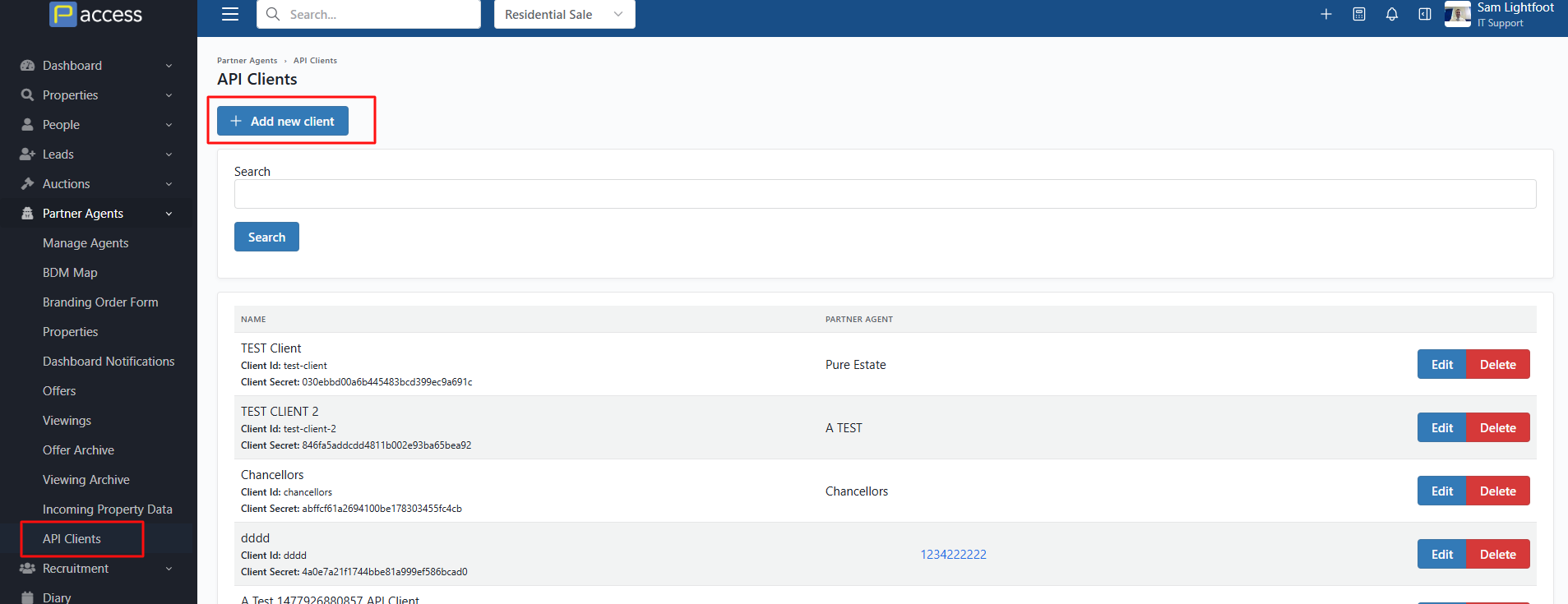Click the Diary calendar icon
Screen dimensions: 1568x604
pos(27,597)
